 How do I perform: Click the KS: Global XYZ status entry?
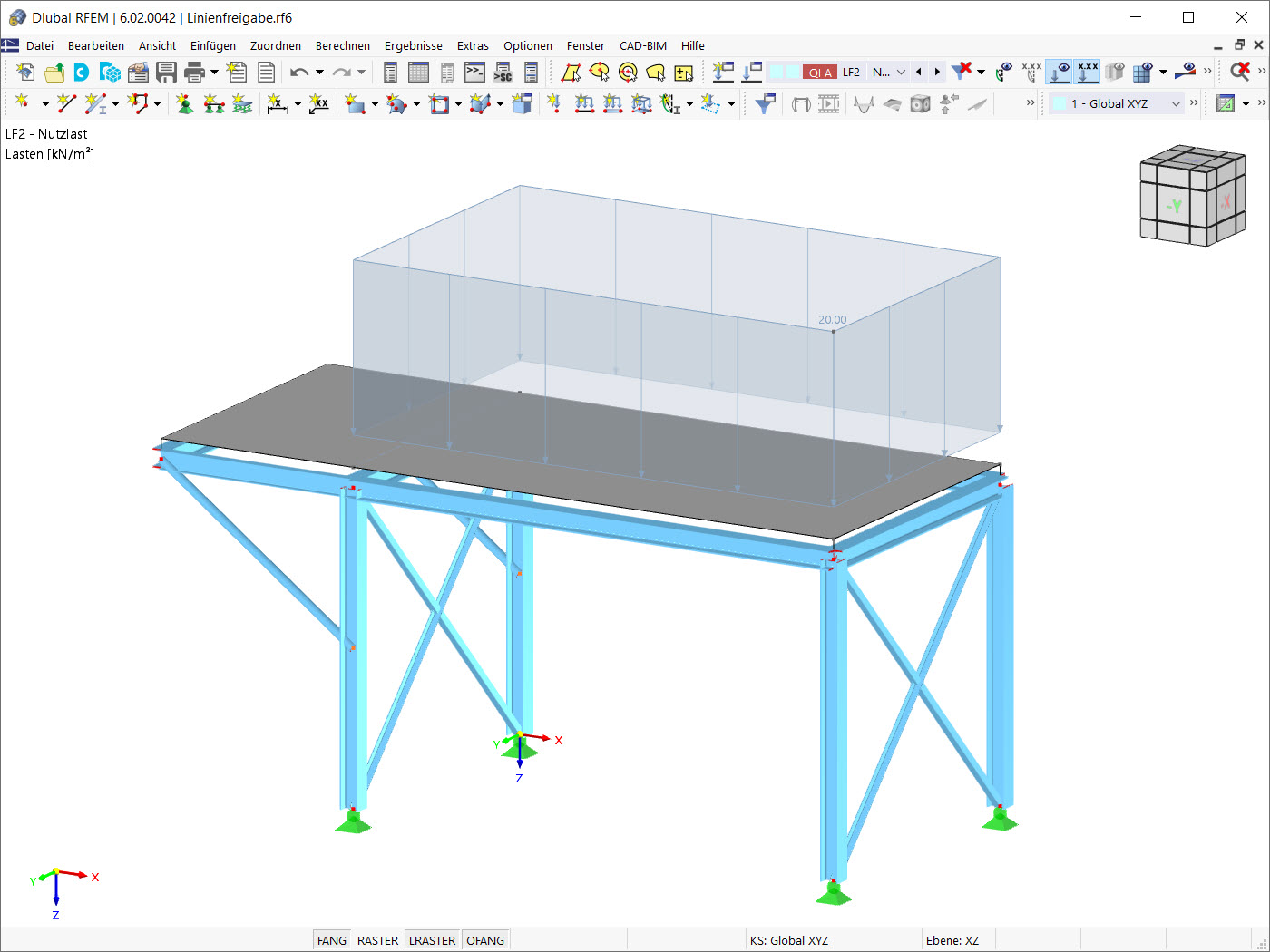click(789, 940)
